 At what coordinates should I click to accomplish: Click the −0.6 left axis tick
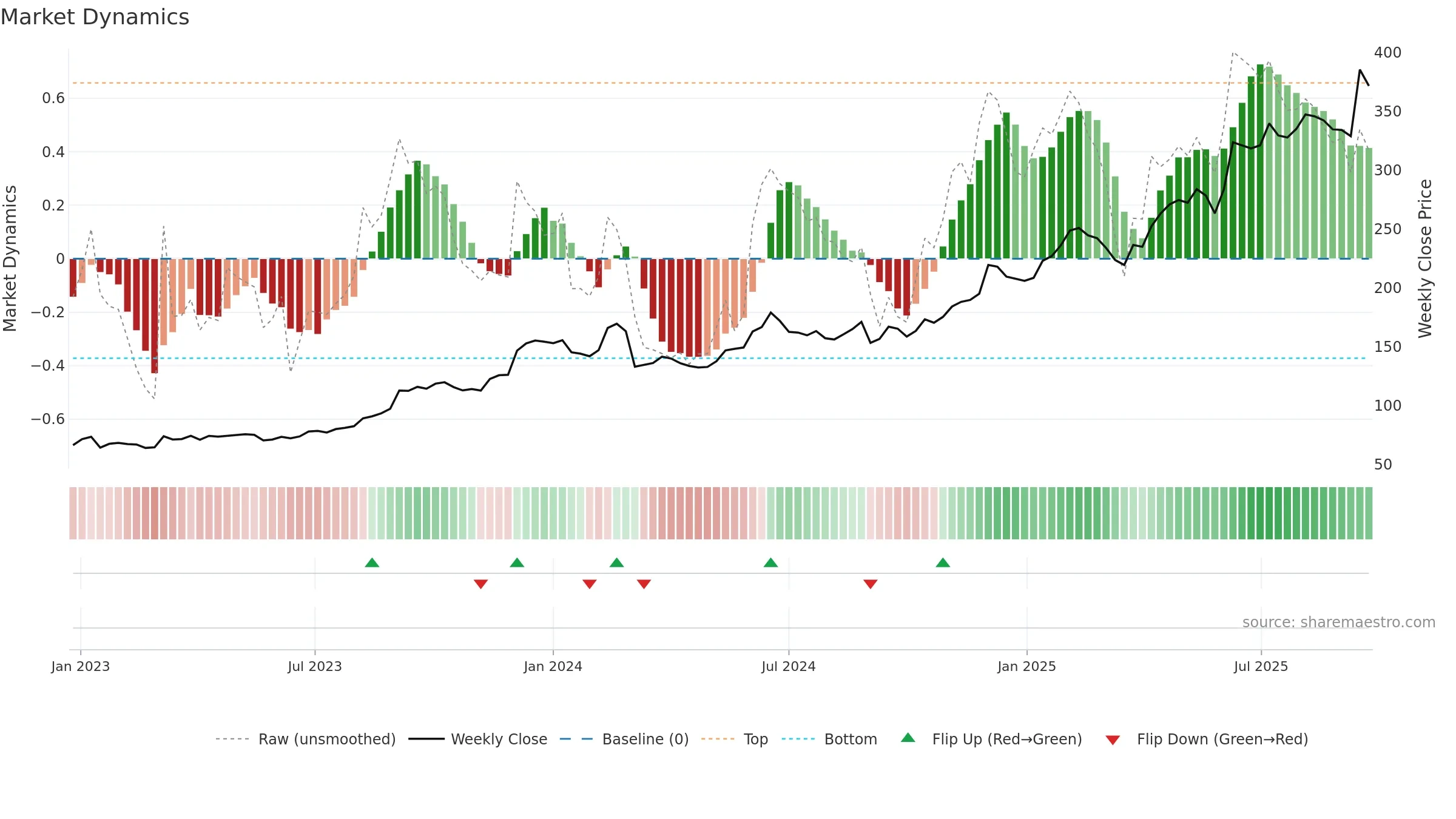48,419
